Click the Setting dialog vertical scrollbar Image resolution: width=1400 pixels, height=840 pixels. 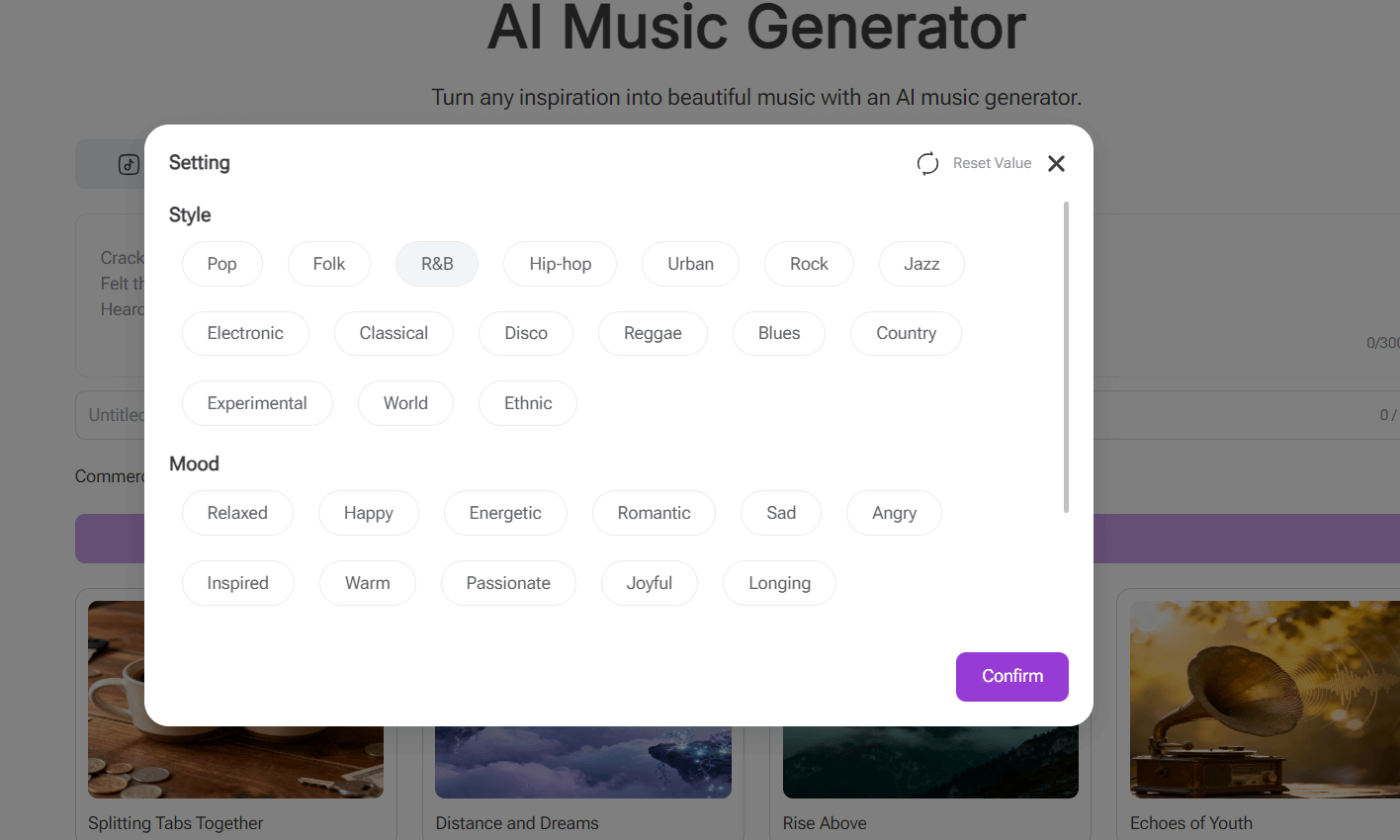click(1066, 356)
